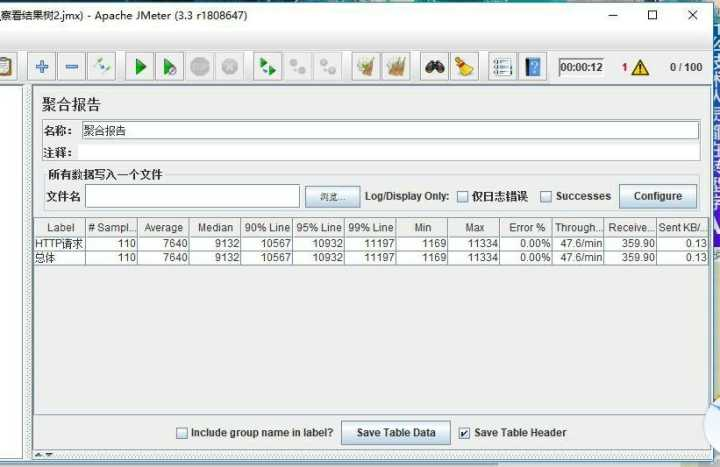Click Remote Stop All icon
The width and height of the screenshot is (720, 467).
(298, 67)
